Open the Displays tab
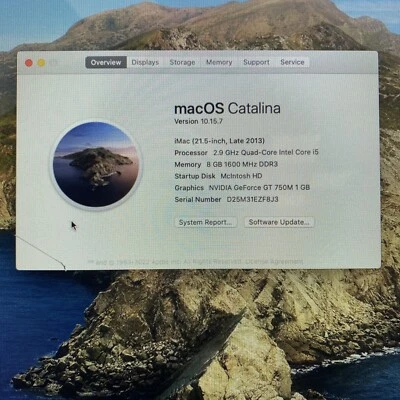This screenshot has width=400, height=400. 145,62
